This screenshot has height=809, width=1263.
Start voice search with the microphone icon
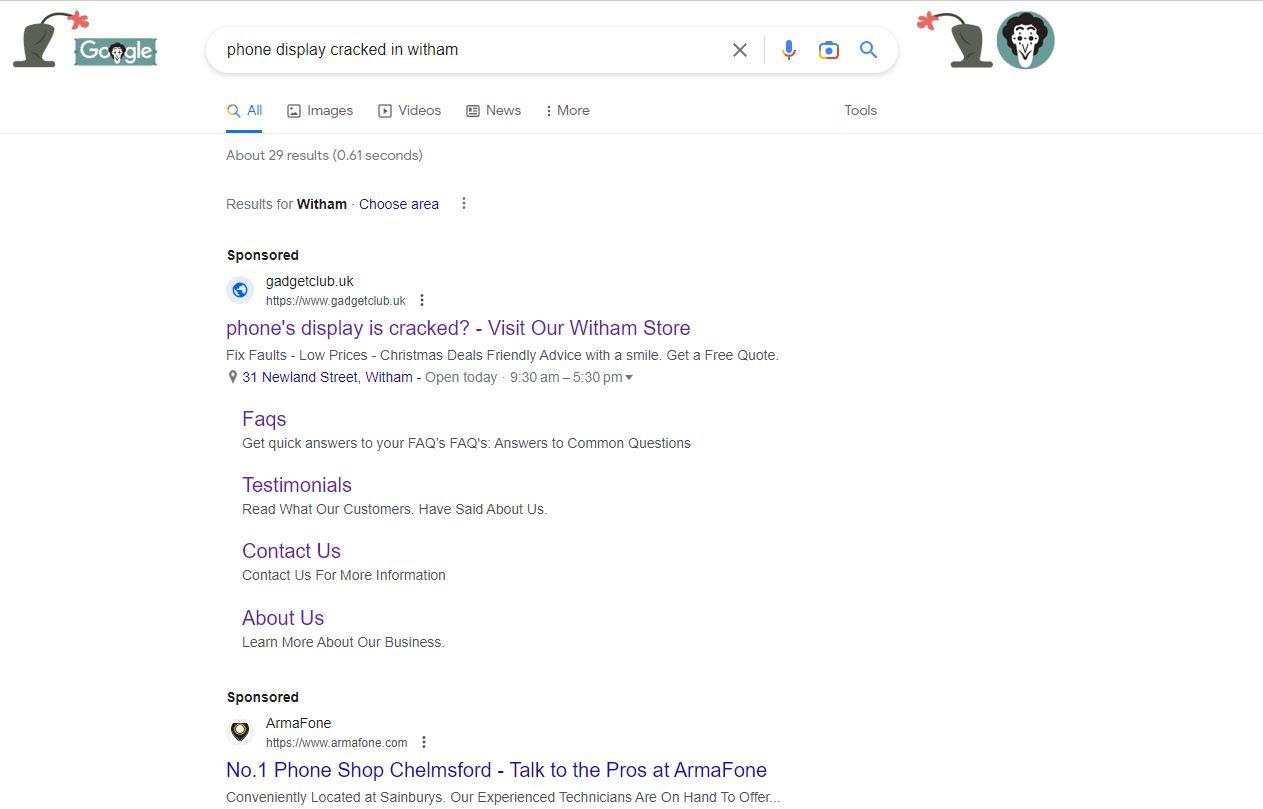789,50
